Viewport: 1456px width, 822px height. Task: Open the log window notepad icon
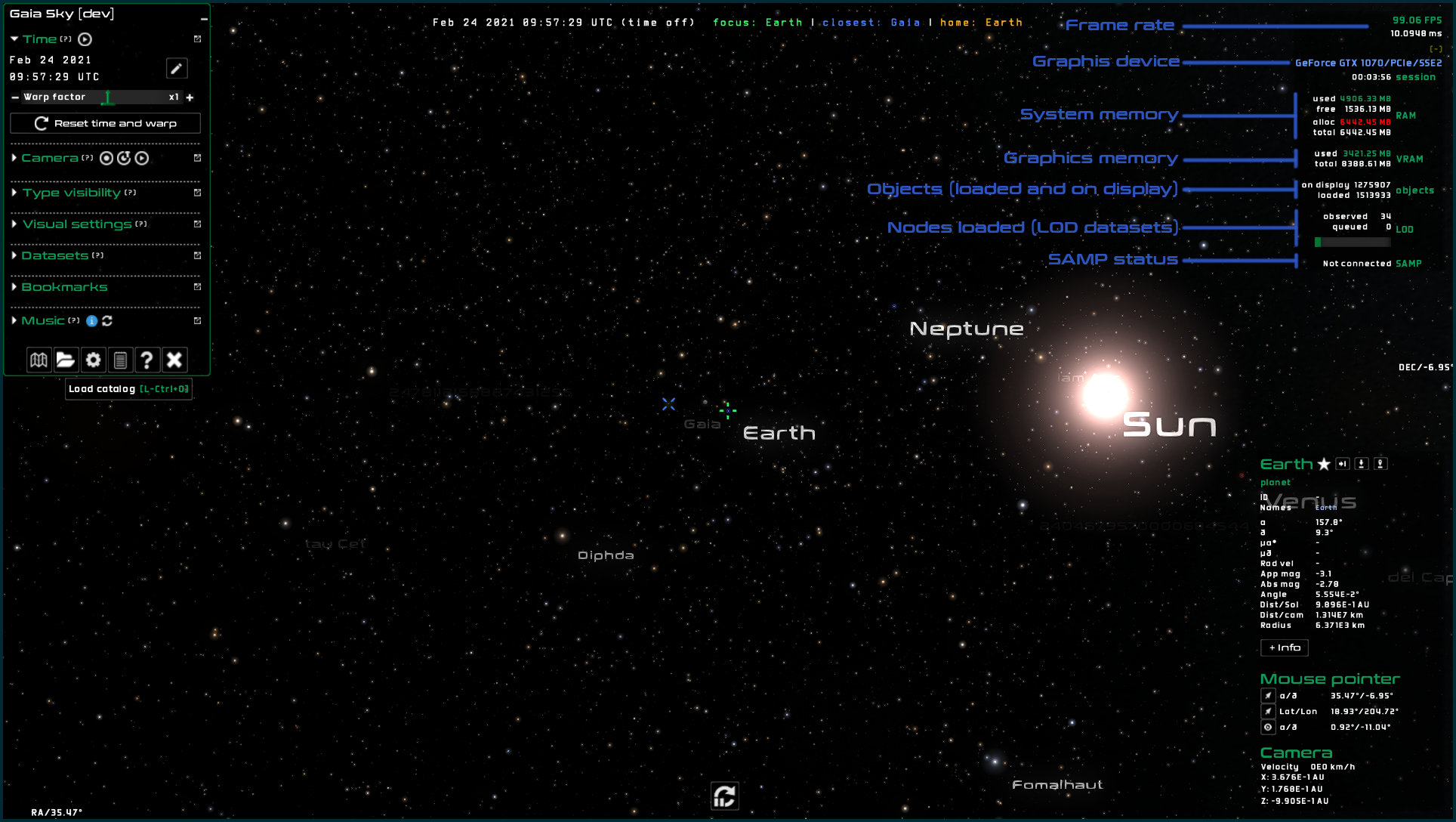[120, 360]
